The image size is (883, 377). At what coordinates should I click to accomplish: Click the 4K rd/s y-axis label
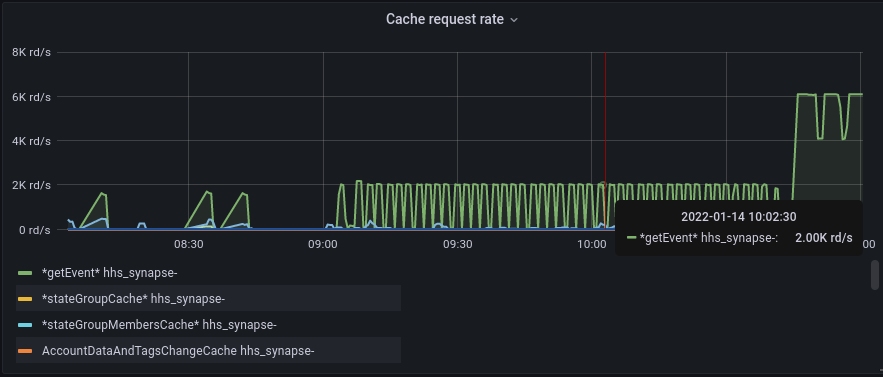tap(31, 141)
